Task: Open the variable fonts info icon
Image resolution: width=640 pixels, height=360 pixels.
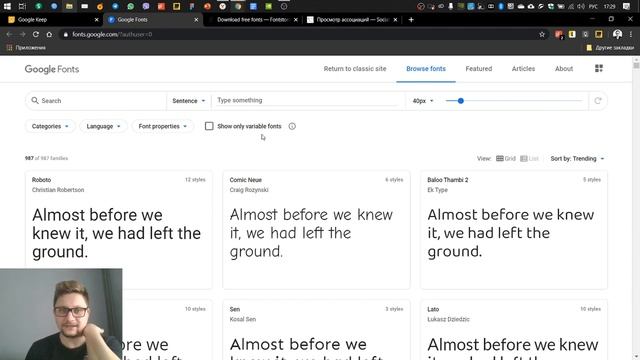Action: pos(292,126)
